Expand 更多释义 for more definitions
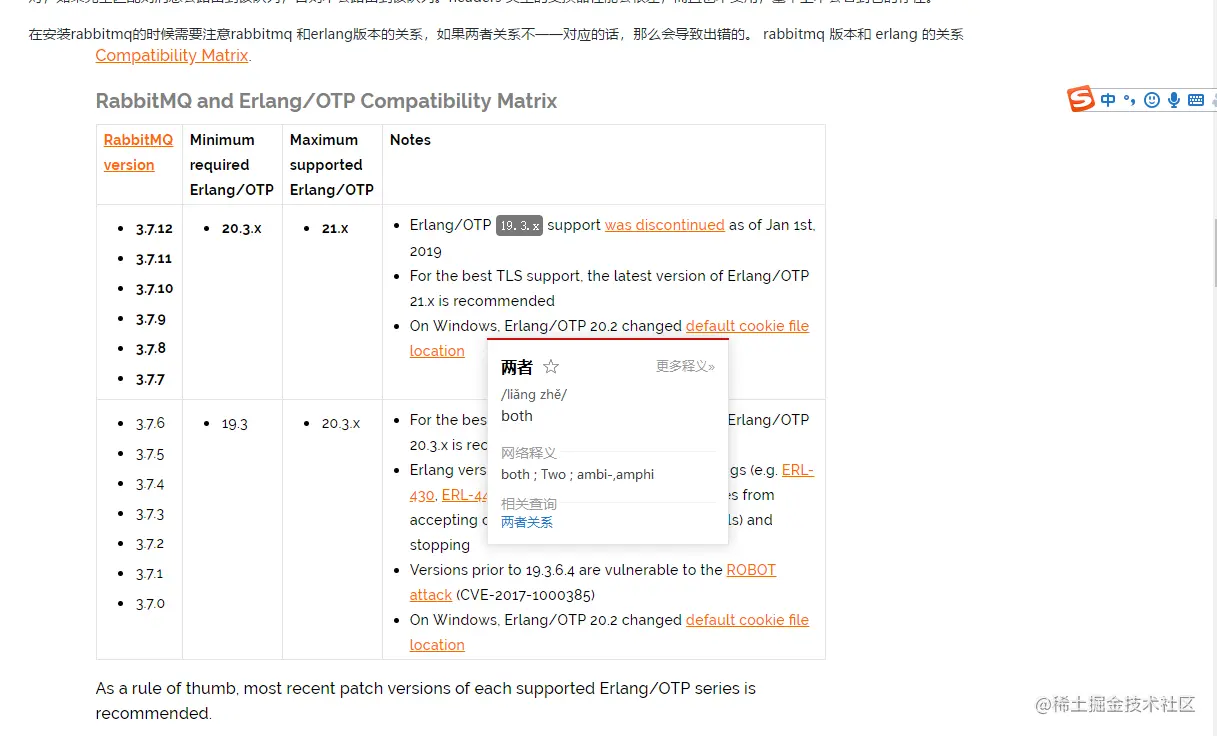 tap(686, 366)
